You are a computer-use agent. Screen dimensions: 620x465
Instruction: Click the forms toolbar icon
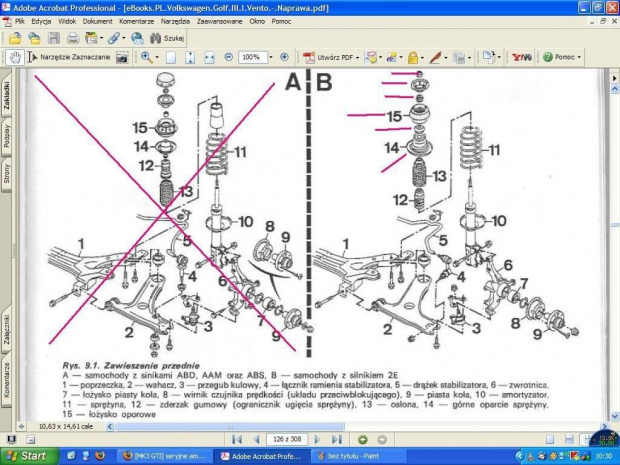tap(459, 58)
